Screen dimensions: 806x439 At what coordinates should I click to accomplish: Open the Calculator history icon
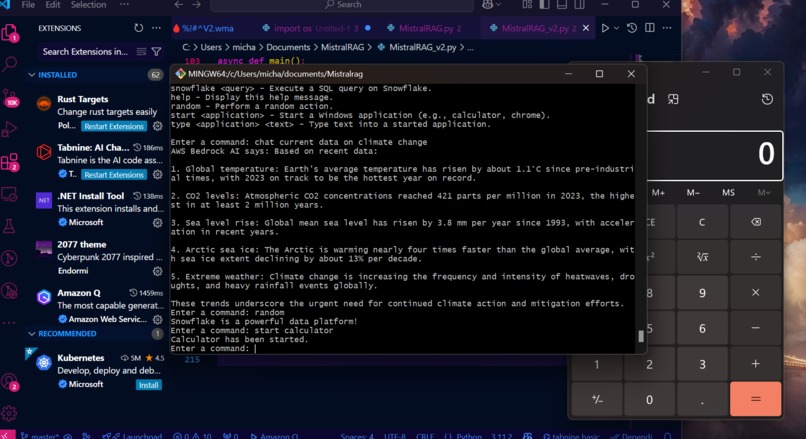point(767,99)
